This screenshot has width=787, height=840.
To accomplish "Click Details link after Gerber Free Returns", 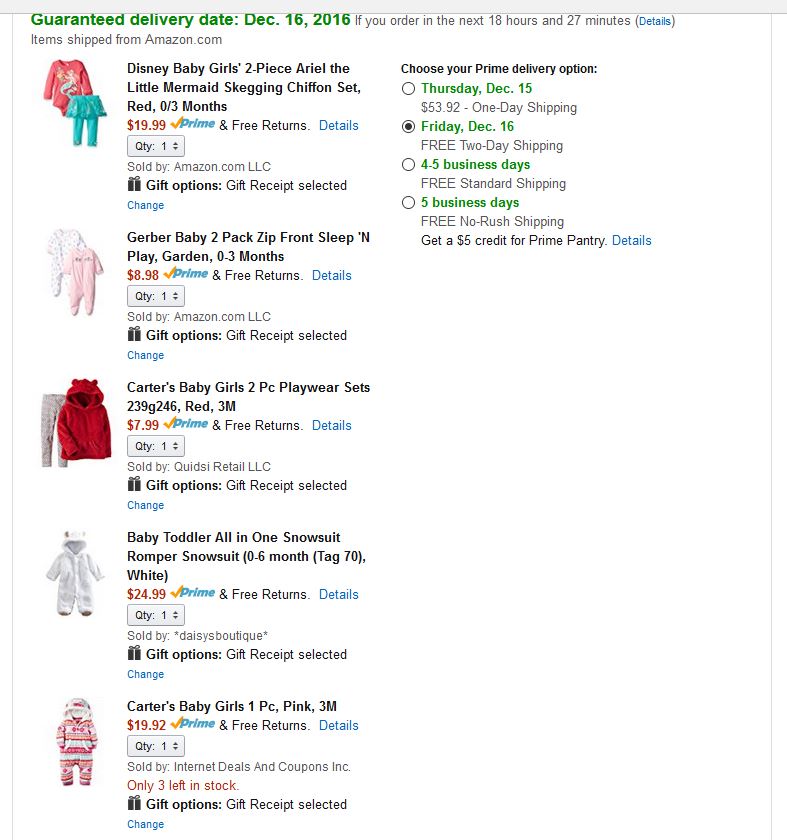I will 331,275.
